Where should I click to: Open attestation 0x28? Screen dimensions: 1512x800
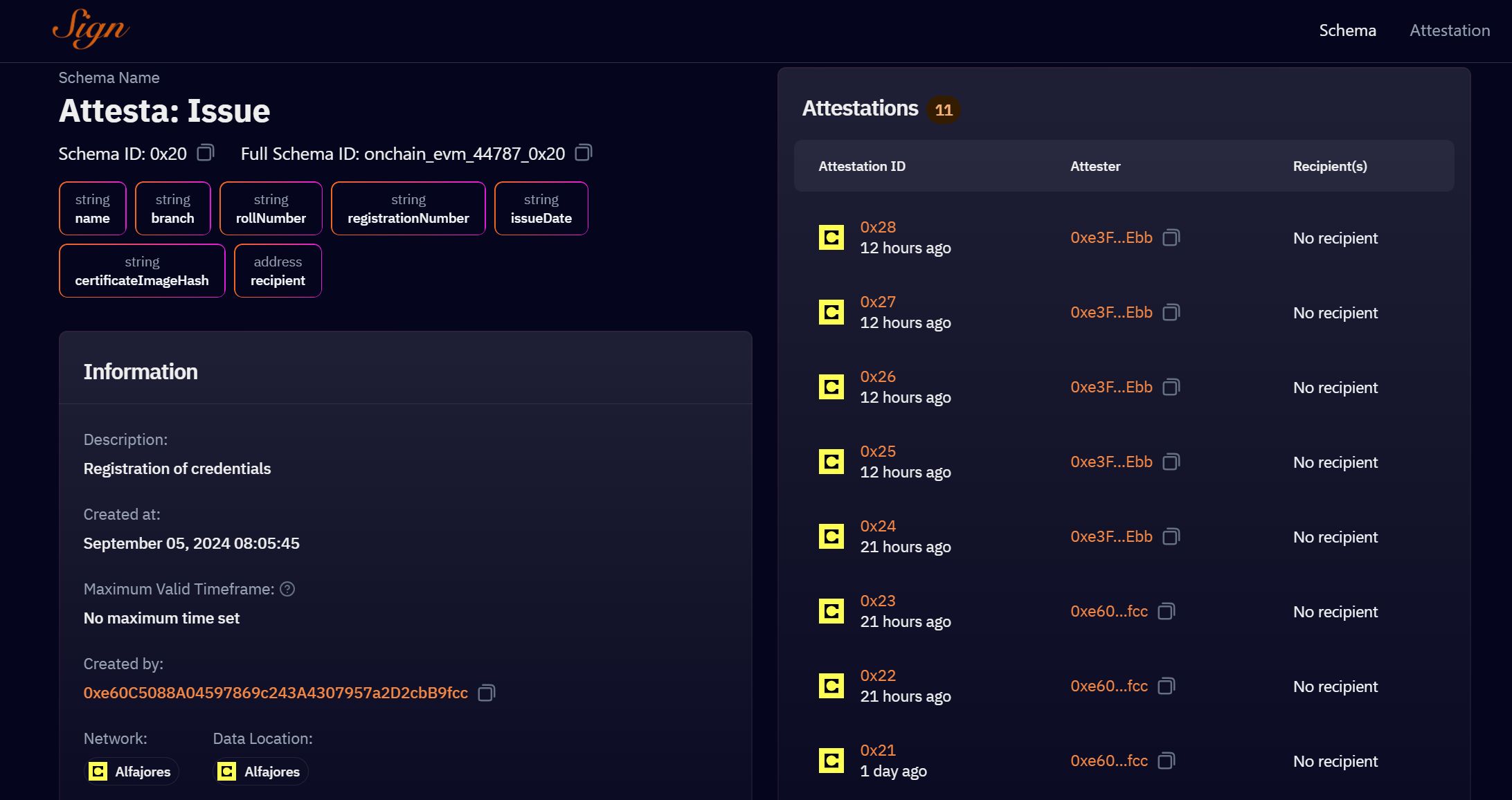tap(878, 227)
